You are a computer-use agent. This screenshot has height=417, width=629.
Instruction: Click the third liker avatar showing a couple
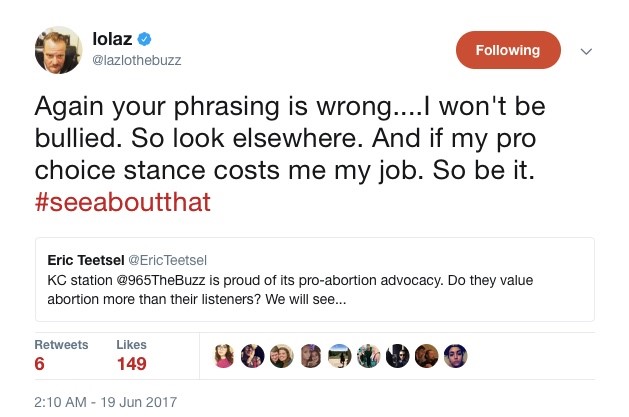point(282,357)
